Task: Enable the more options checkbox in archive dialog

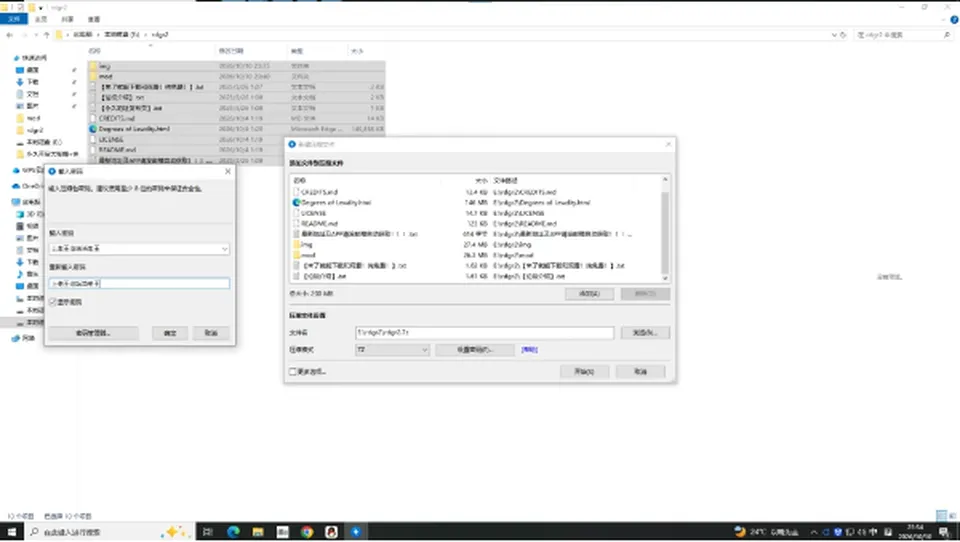Action: tap(293, 371)
